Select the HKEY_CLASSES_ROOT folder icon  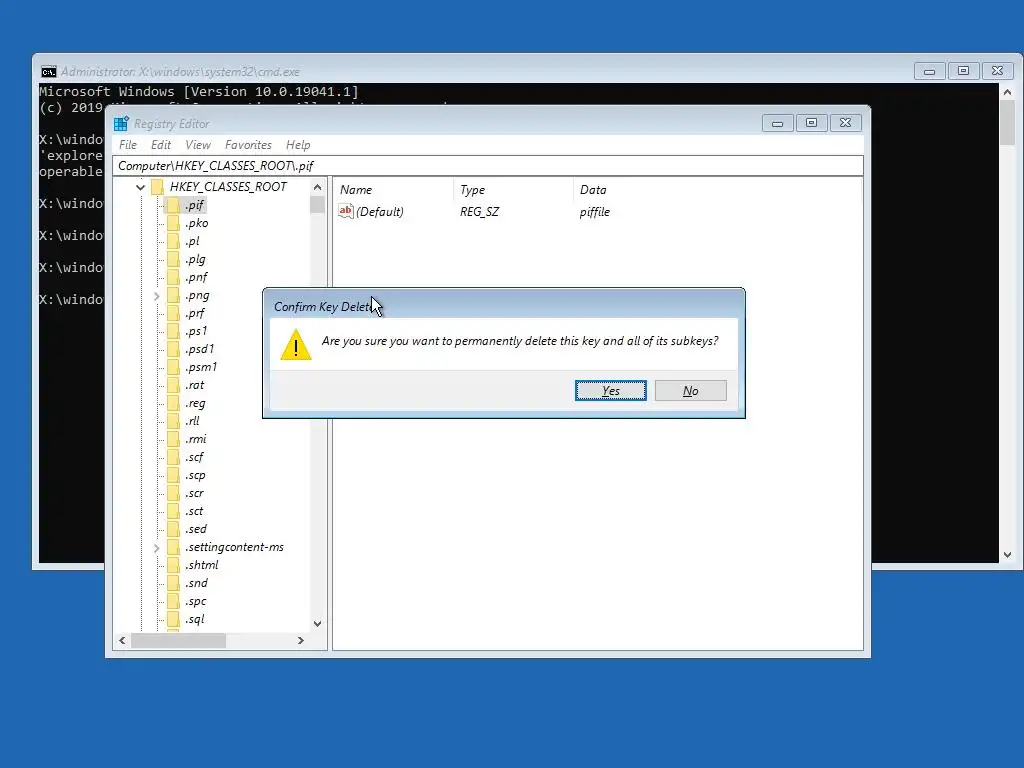click(x=157, y=187)
